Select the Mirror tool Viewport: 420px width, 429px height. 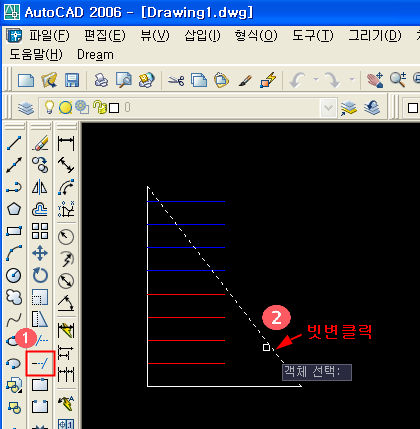coord(40,187)
